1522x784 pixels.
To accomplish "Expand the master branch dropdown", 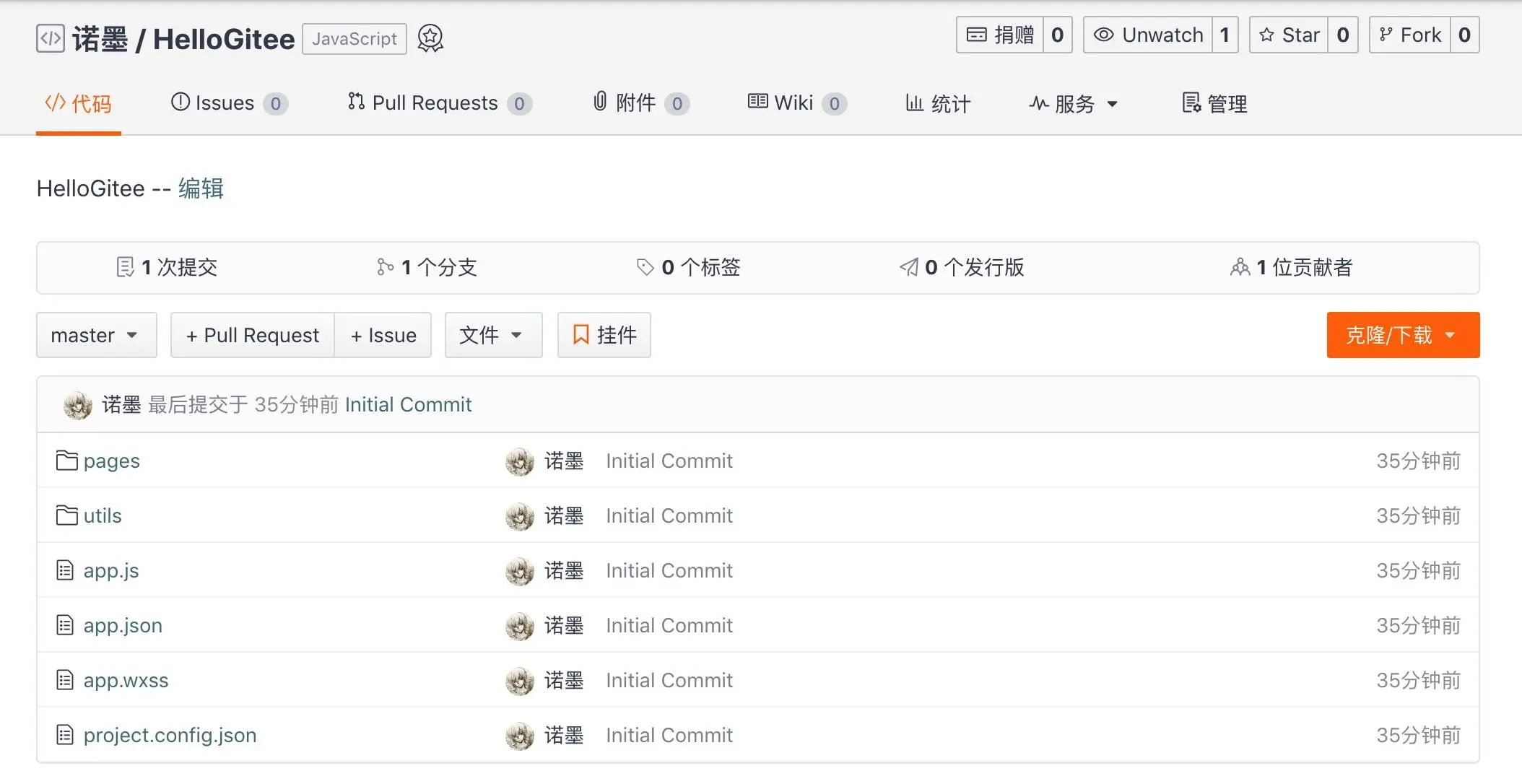I will coord(96,335).
